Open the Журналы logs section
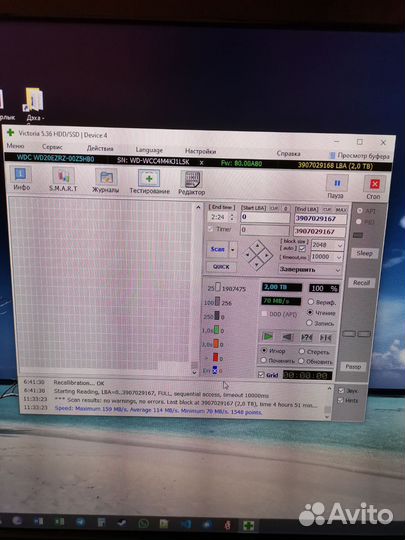Screen dimensions: 405x540 click(106, 180)
